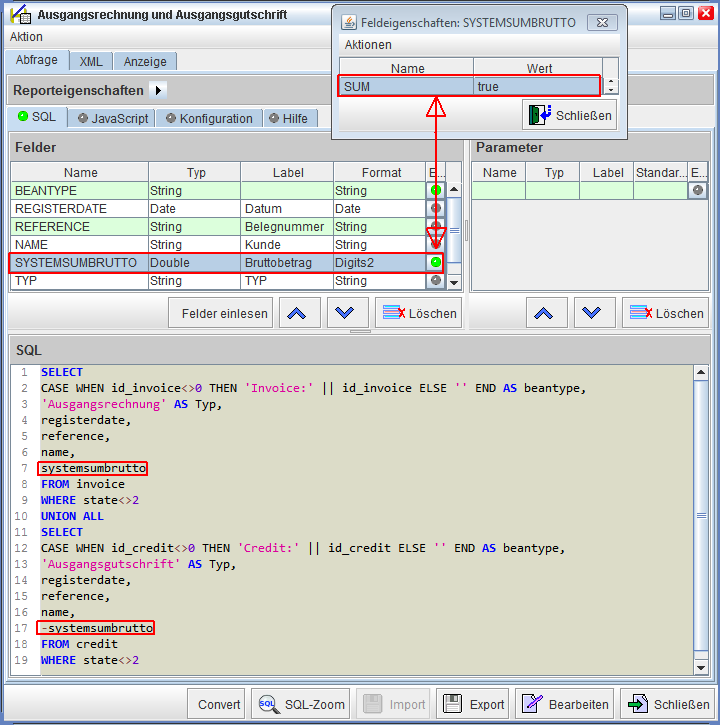Toggle properties indicator of SYSTEMSUMBRUTTO row

435,263
